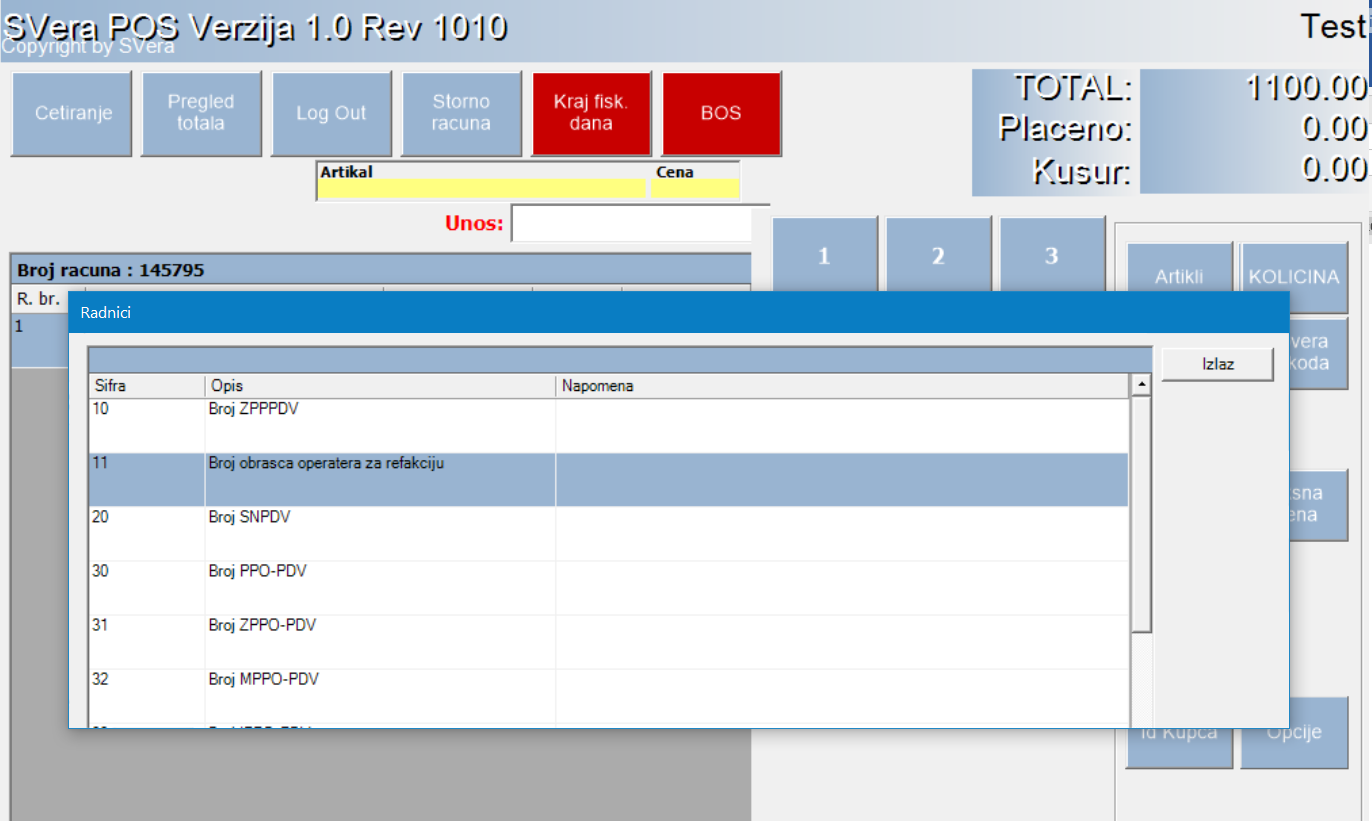
Task: Click scrollbar up arrow in Radnici list
Action: click(1140, 385)
